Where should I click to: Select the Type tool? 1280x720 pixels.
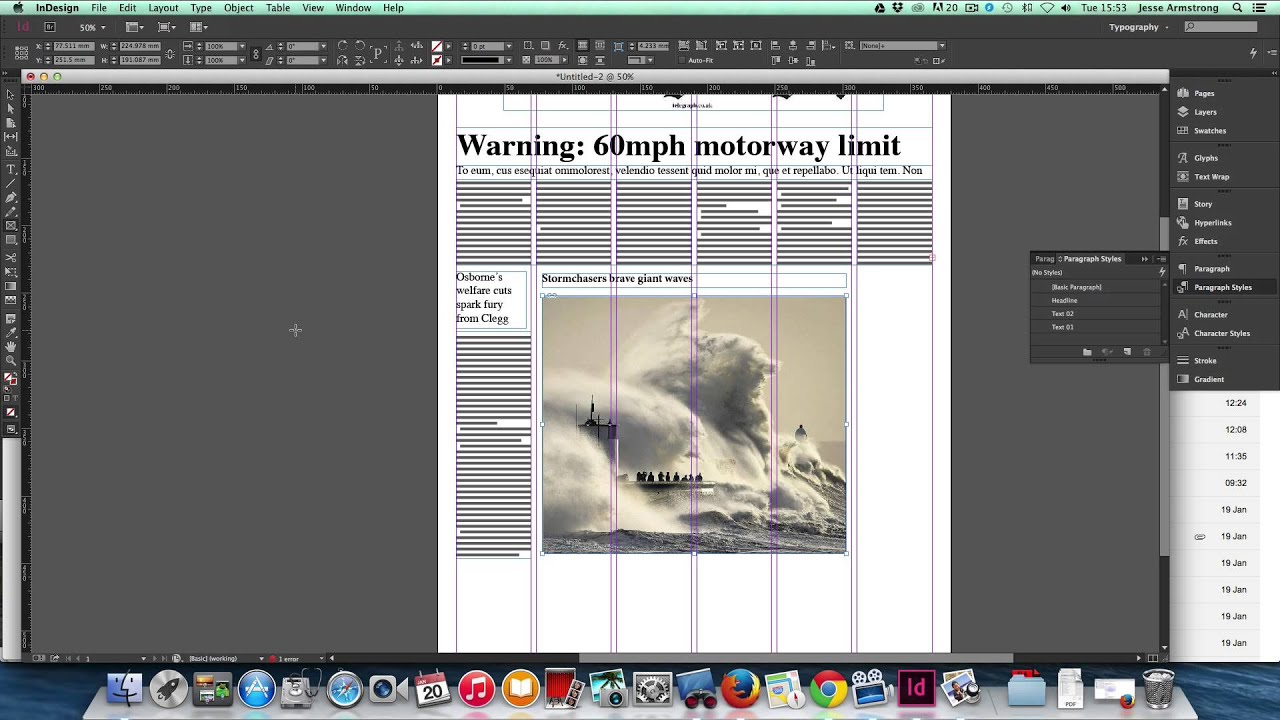tap(11, 170)
